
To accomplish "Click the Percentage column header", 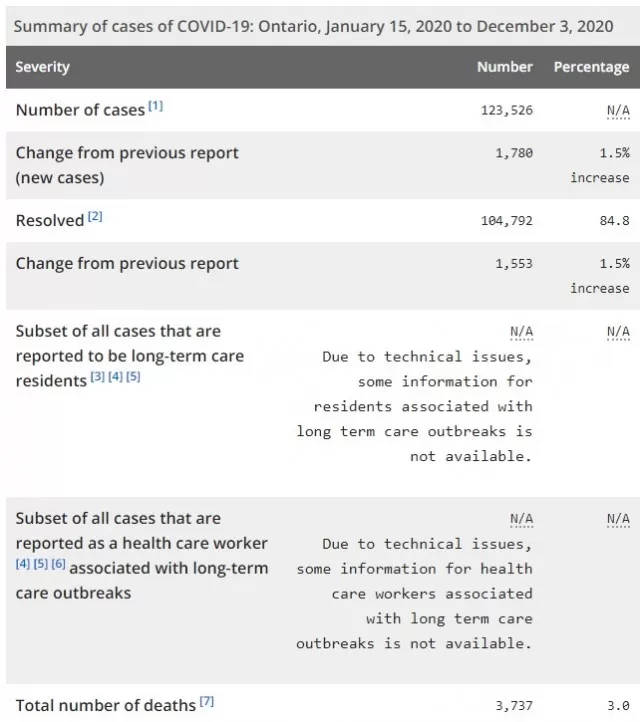I will point(591,67).
